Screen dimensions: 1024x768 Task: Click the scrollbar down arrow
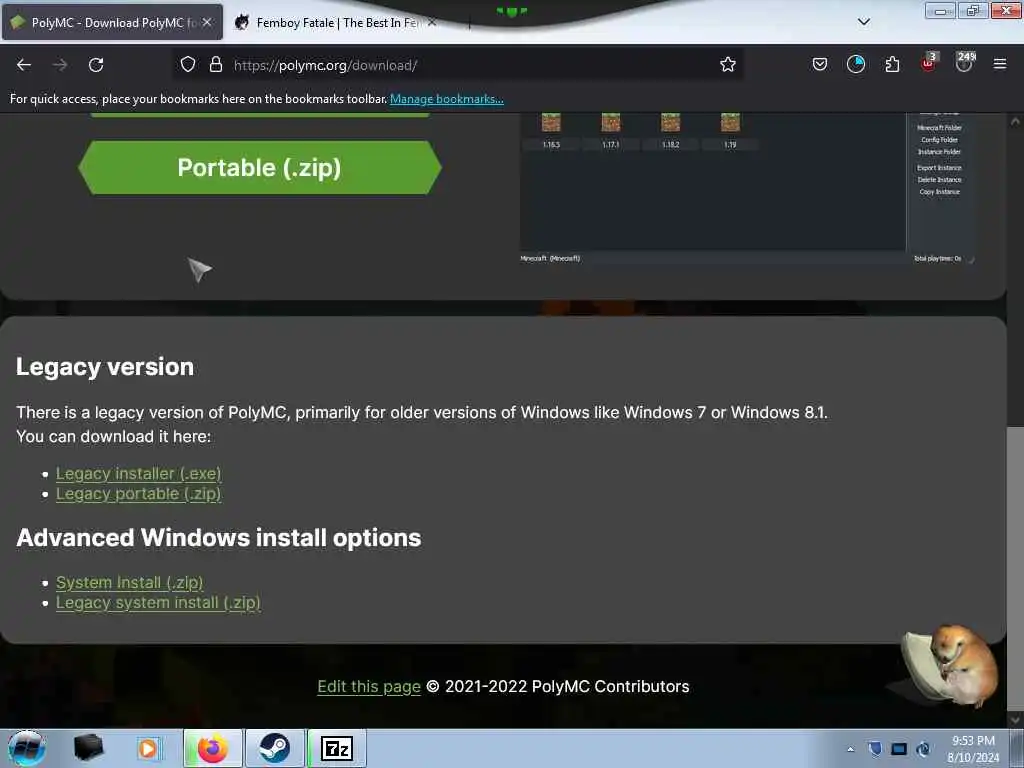pos(1014,719)
